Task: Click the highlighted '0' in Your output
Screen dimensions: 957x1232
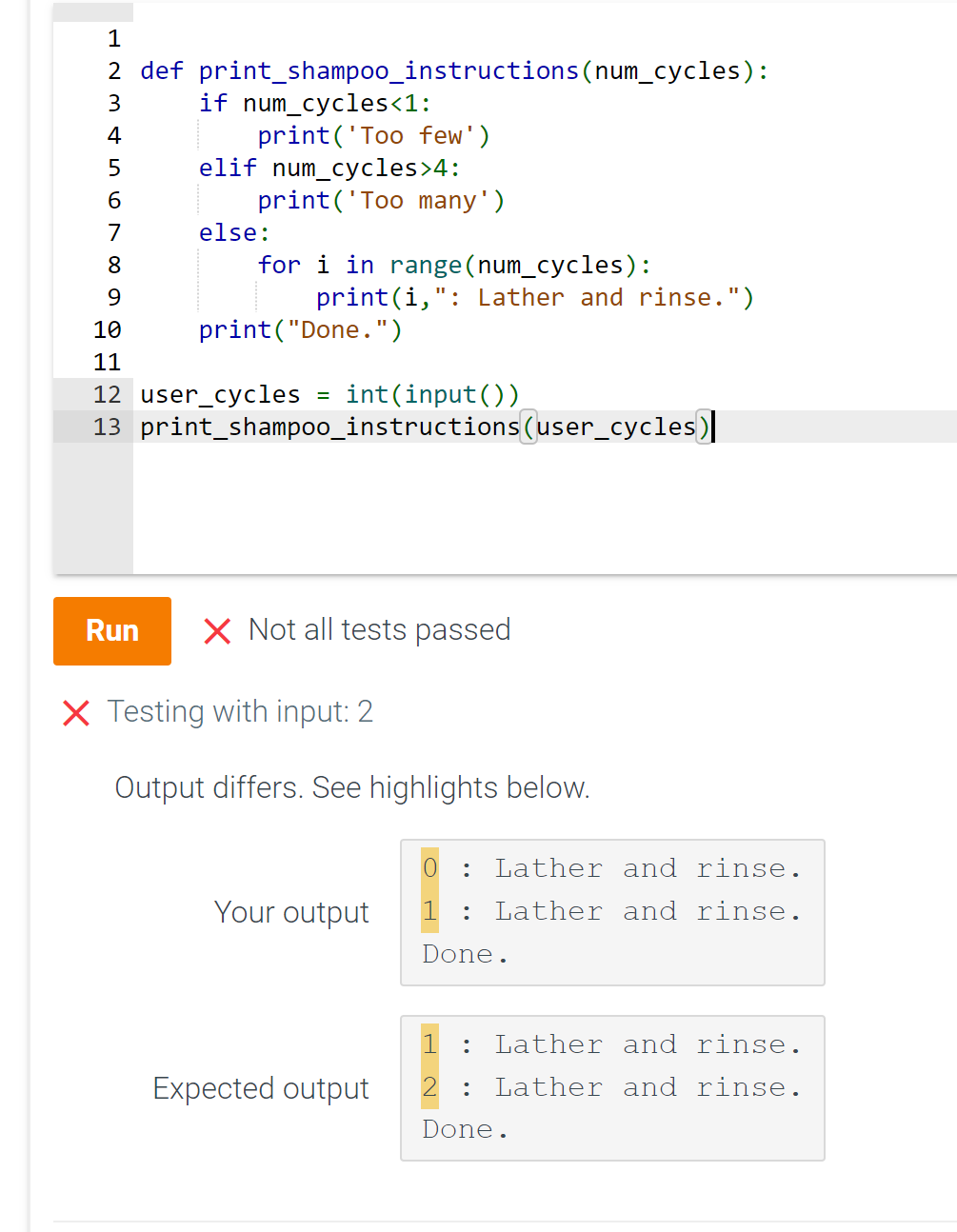Action: click(x=429, y=867)
